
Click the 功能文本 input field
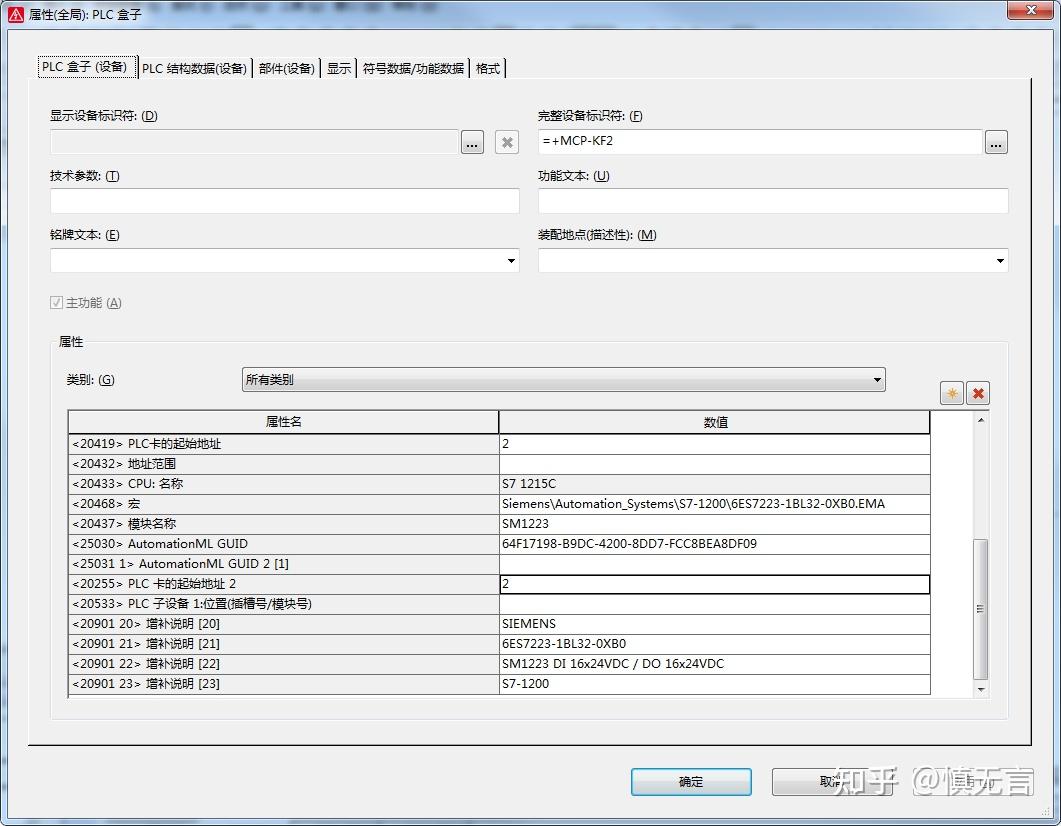(x=773, y=201)
